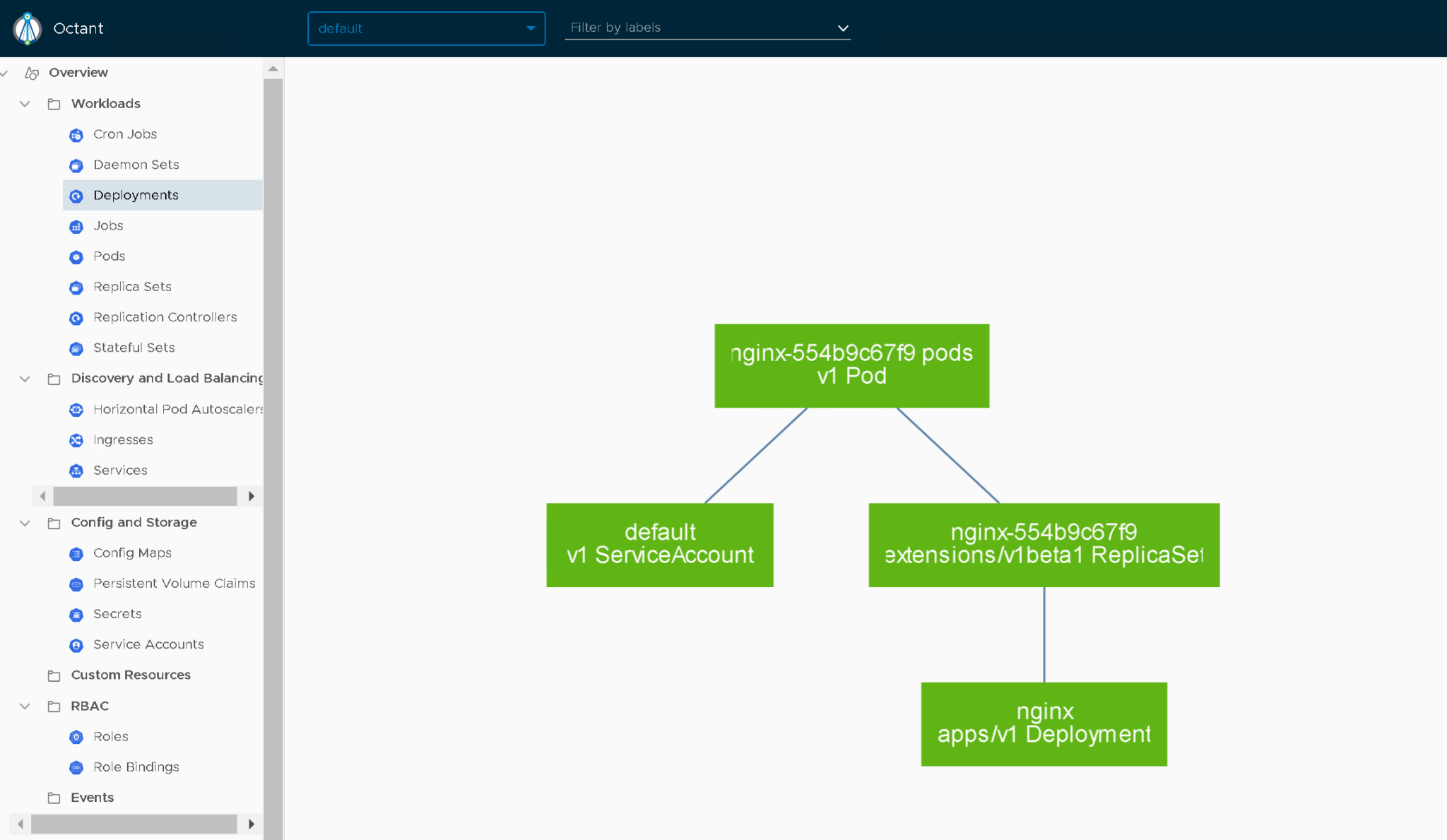Image resolution: width=1447 pixels, height=840 pixels.
Task: Click the nginx apps/v1 Deployment node
Action: click(1044, 723)
